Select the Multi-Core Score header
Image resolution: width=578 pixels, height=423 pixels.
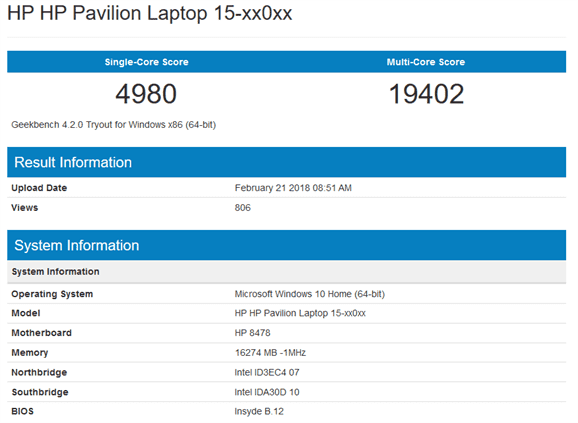[x=426, y=62]
